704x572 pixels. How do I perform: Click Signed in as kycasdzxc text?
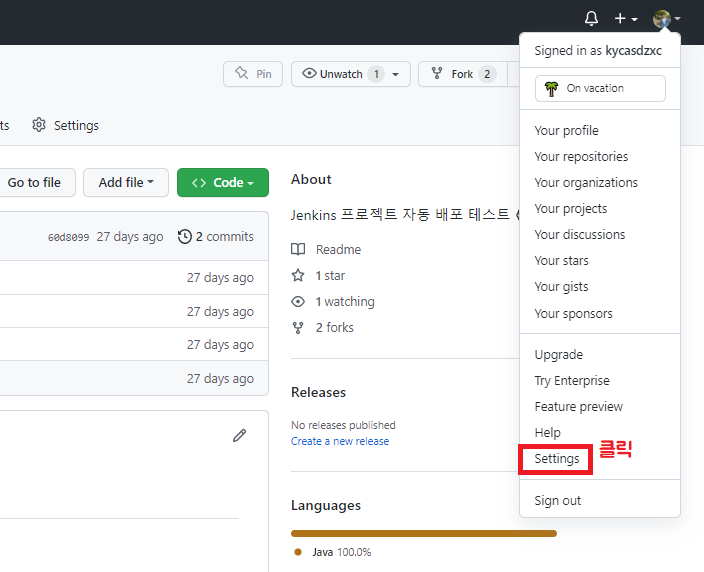coord(598,51)
